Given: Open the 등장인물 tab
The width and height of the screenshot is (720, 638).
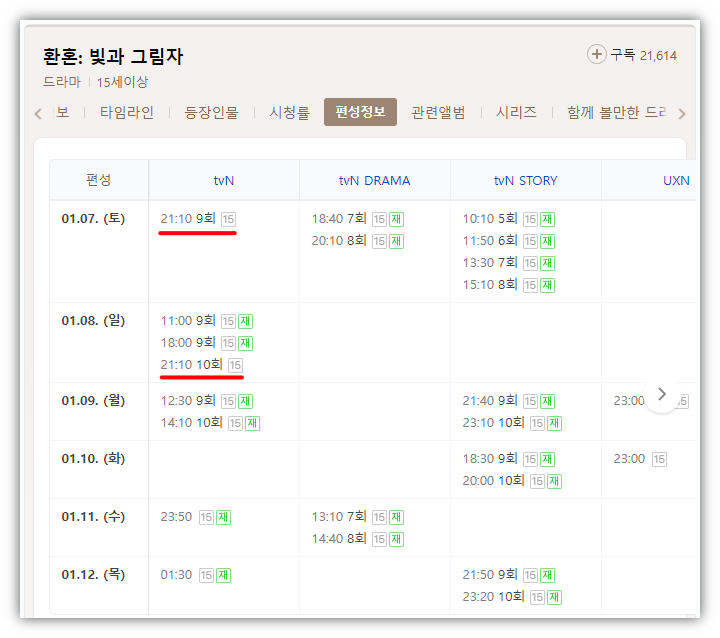Looking at the screenshot, I should point(211,113).
